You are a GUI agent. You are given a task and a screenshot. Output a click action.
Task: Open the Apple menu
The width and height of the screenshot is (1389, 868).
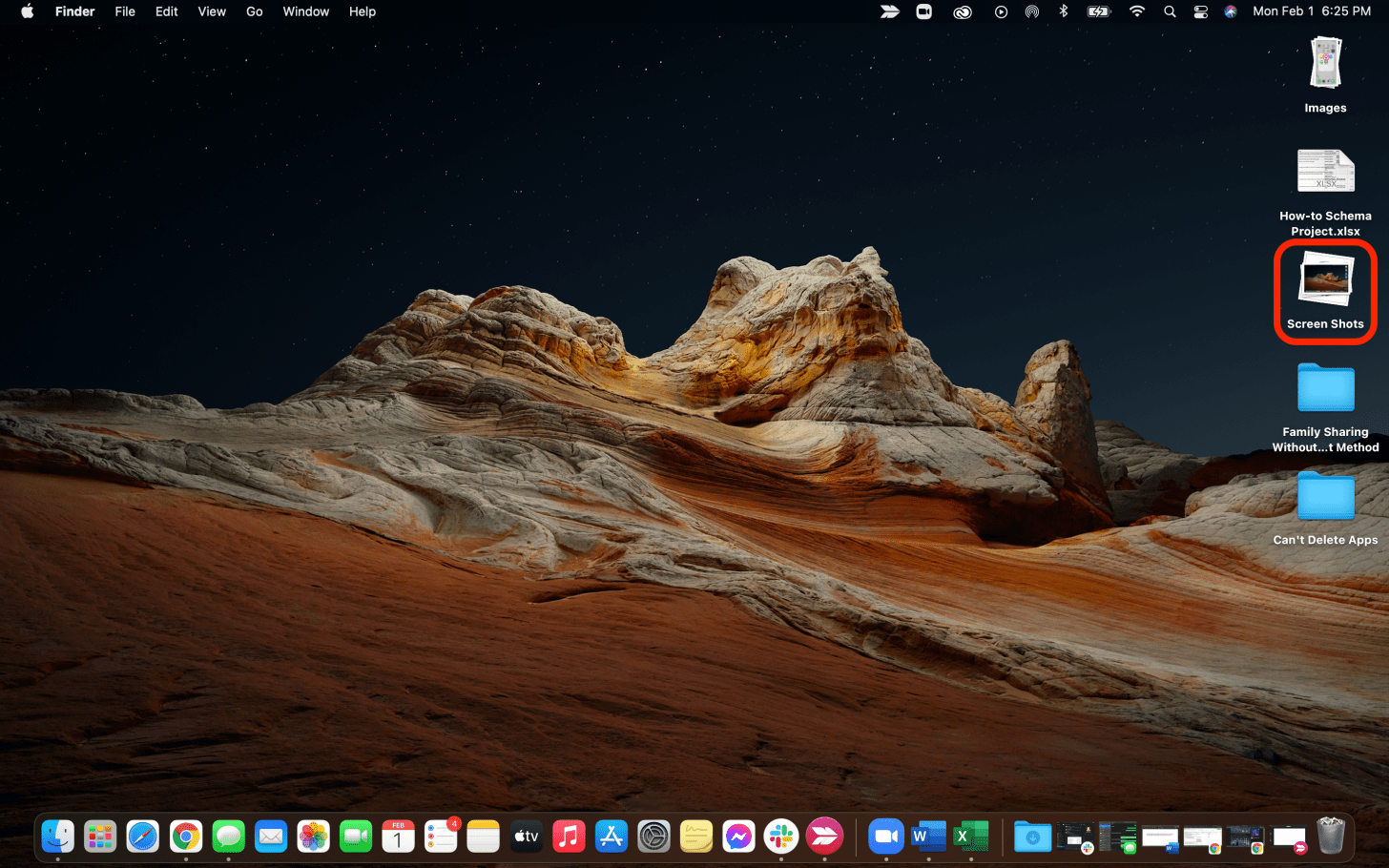[x=27, y=11]
